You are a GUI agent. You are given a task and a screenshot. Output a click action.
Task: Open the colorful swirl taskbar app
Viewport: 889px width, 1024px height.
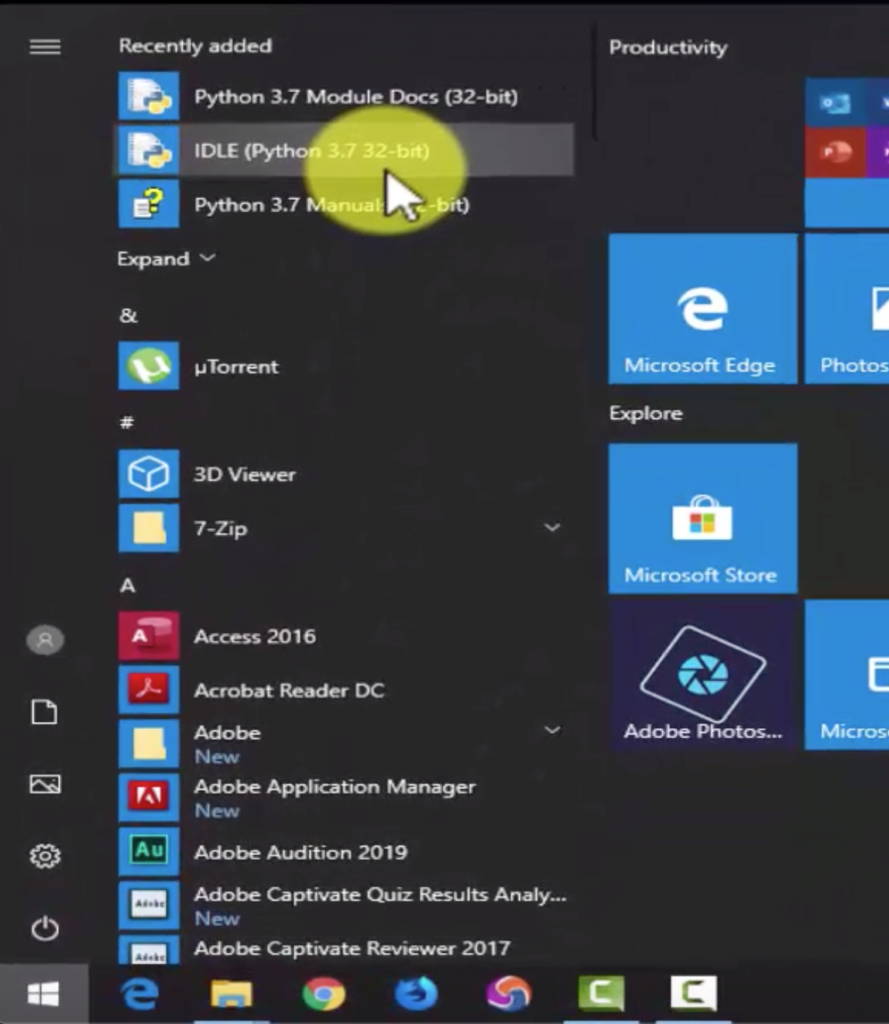pos(508,994)
